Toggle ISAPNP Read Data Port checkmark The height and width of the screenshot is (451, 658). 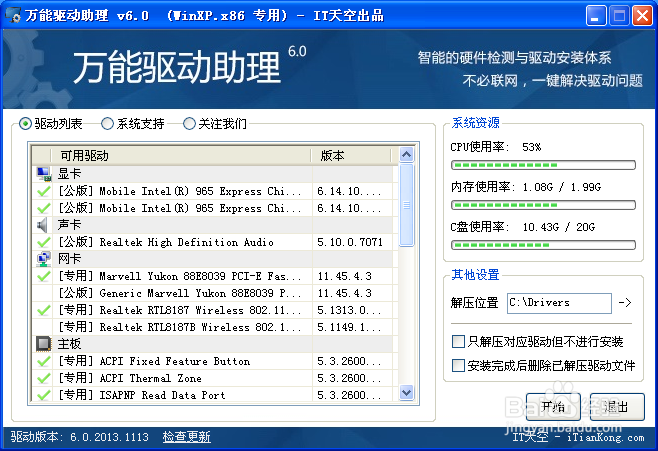pos(43,395)
